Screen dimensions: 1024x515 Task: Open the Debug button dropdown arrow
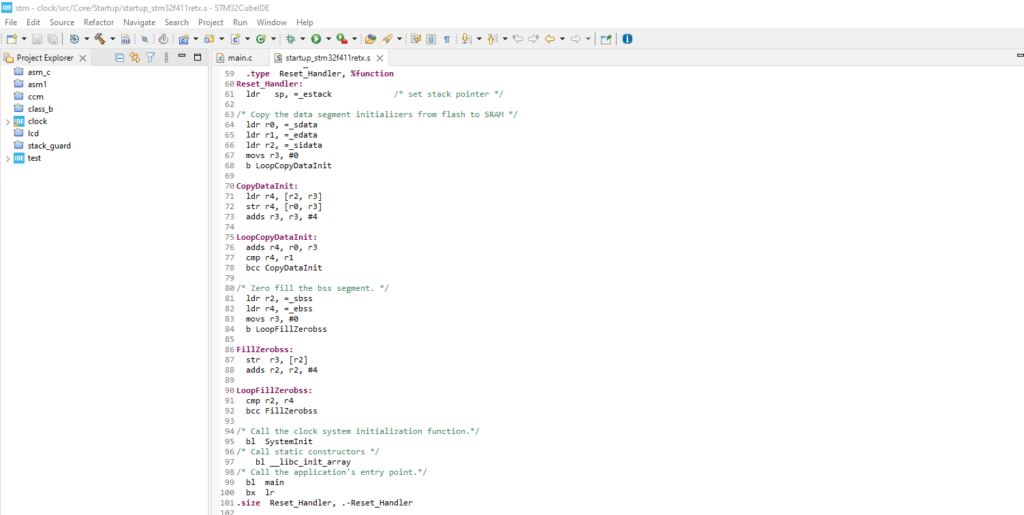(302, 39)
